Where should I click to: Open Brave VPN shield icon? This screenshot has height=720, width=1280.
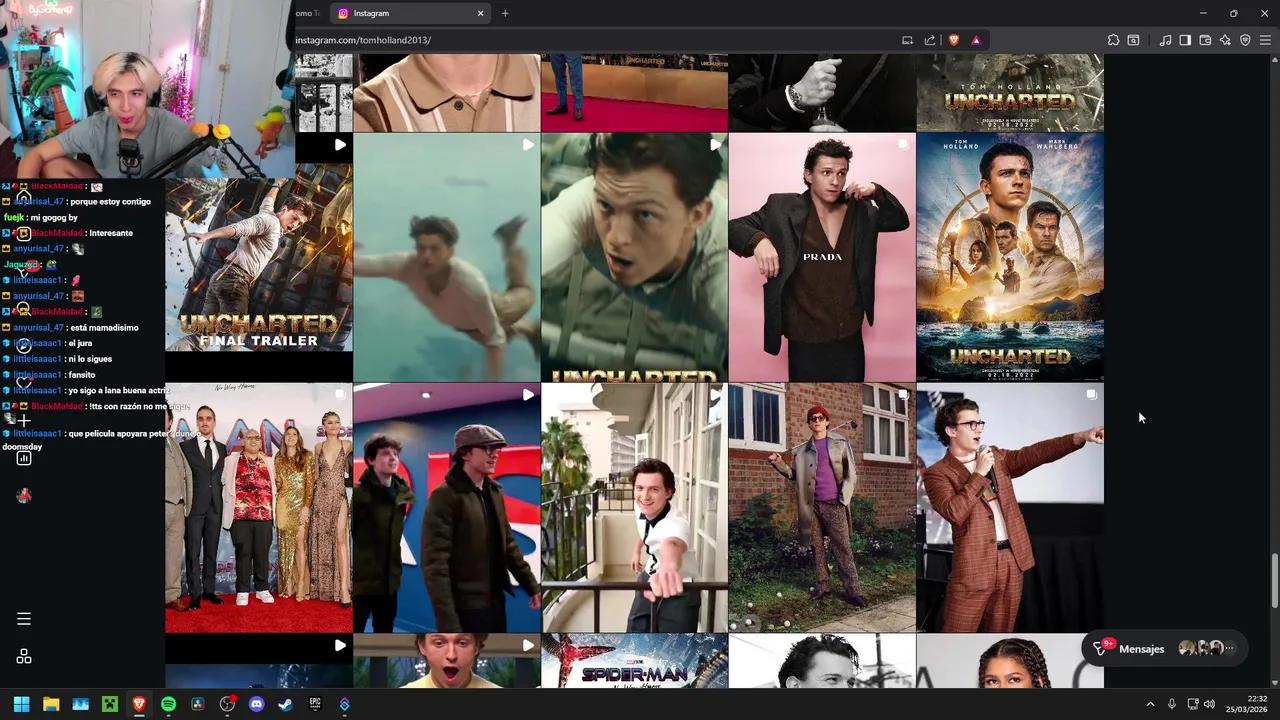[1245, 40]
